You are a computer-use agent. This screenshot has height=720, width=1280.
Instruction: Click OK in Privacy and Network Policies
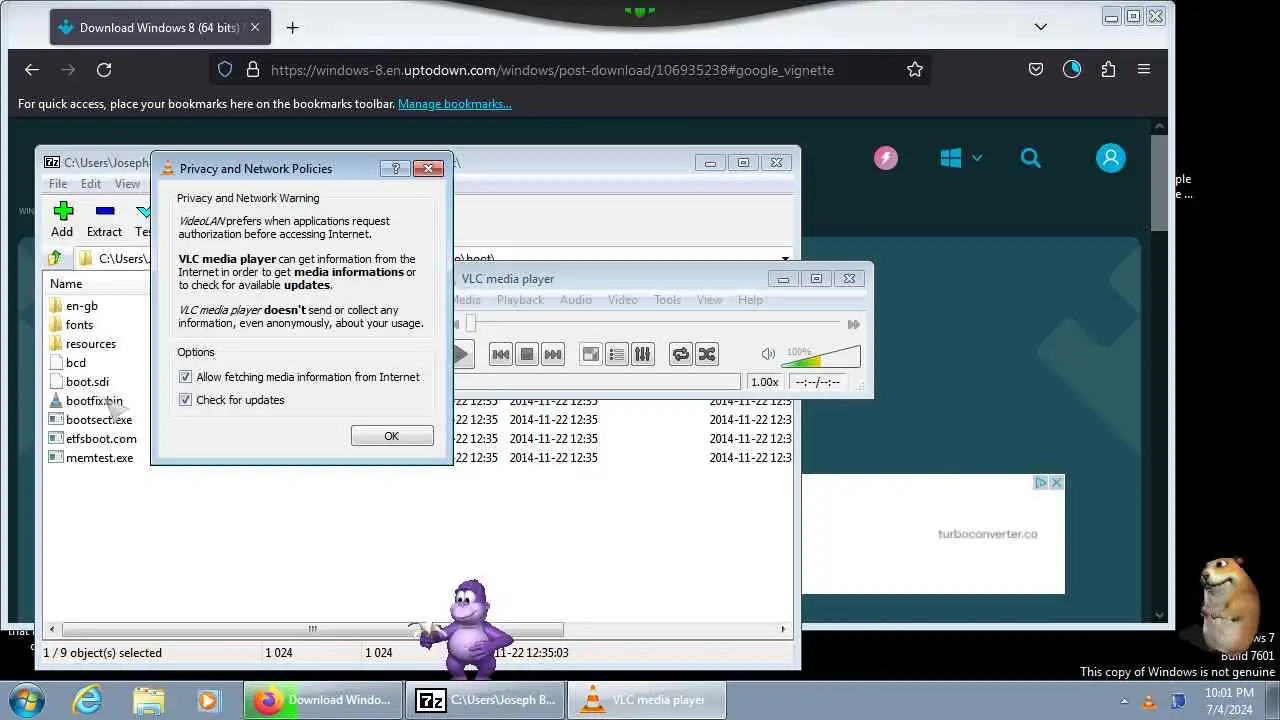click(x=392, y=436)
